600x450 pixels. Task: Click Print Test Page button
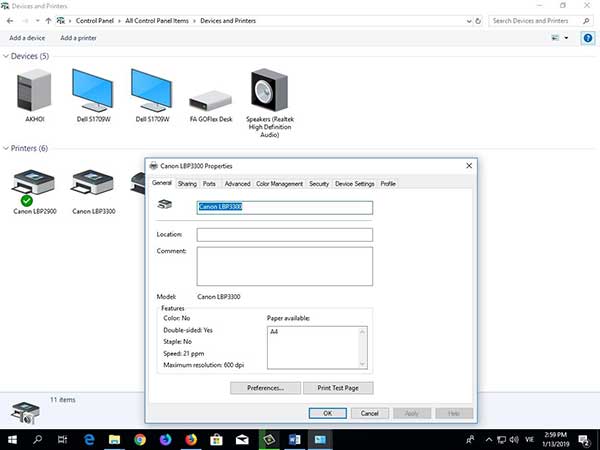pyautogui.click(x=338, y=388)
